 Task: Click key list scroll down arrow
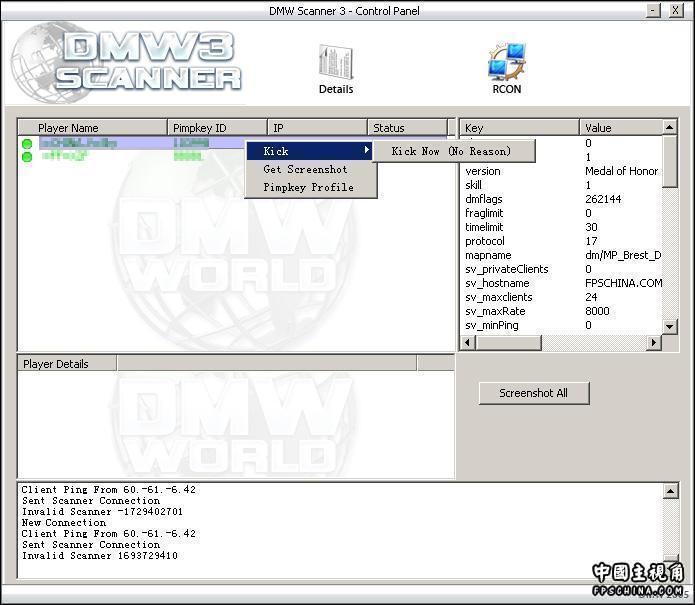(669, 327)
